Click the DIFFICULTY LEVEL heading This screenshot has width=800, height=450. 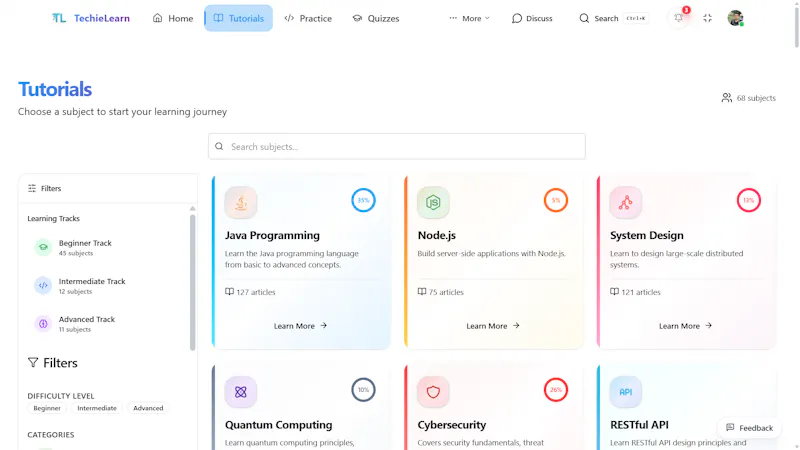pos(61,396)
